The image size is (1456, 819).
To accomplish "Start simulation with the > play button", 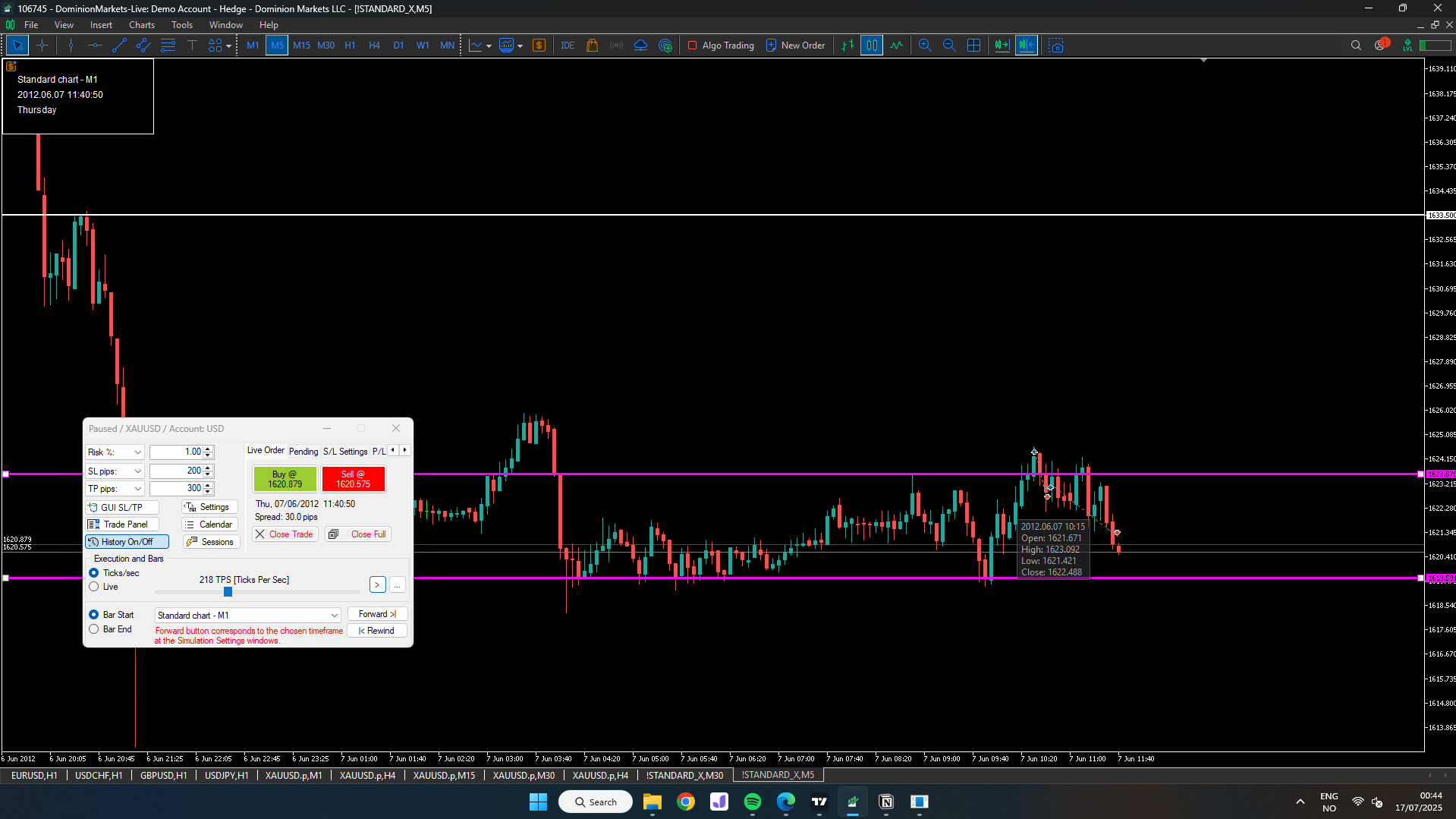I will (x=377, y=584).
